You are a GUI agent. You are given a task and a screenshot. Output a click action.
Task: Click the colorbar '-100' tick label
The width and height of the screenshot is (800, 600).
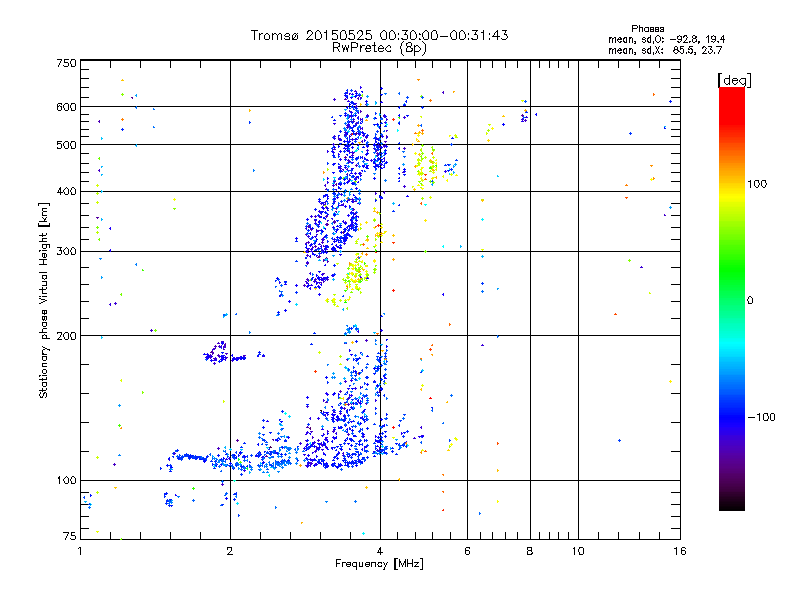click(761, 417)
